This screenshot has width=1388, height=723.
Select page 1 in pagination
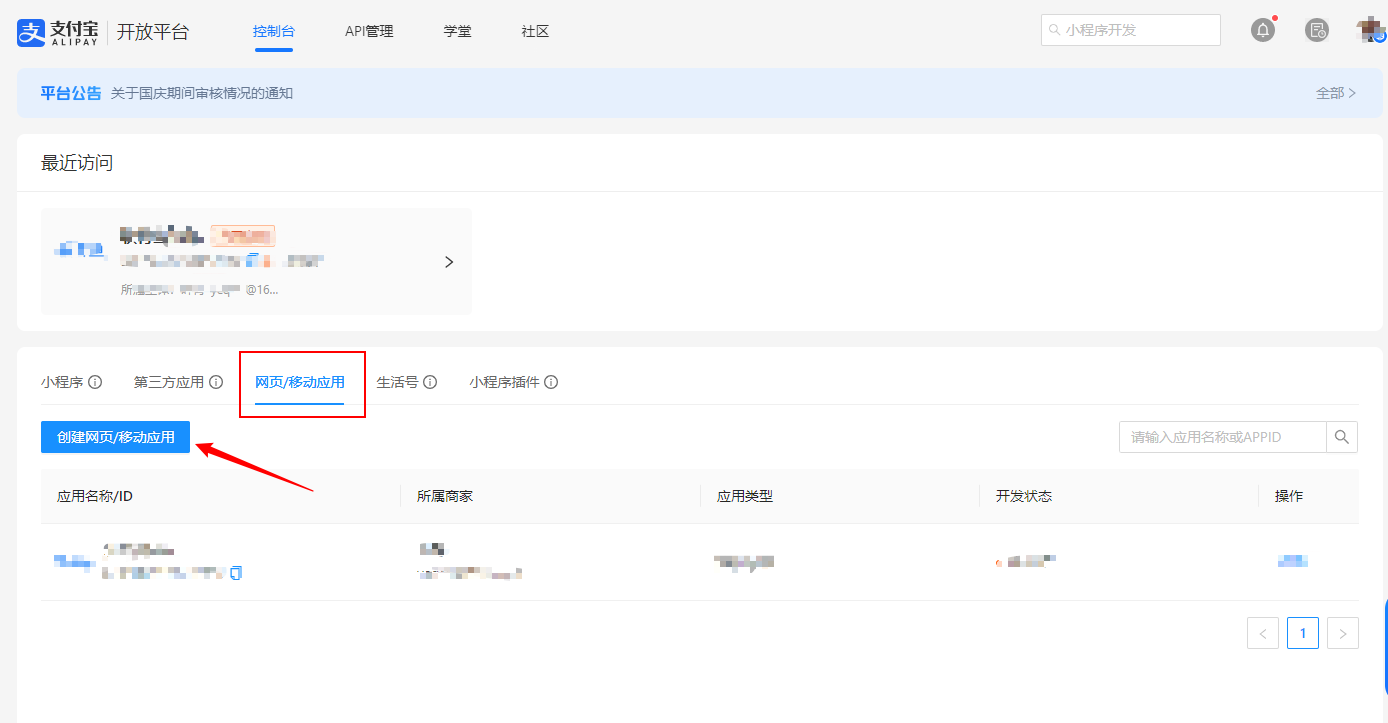pyautogui.click(x=1303, y=633)
